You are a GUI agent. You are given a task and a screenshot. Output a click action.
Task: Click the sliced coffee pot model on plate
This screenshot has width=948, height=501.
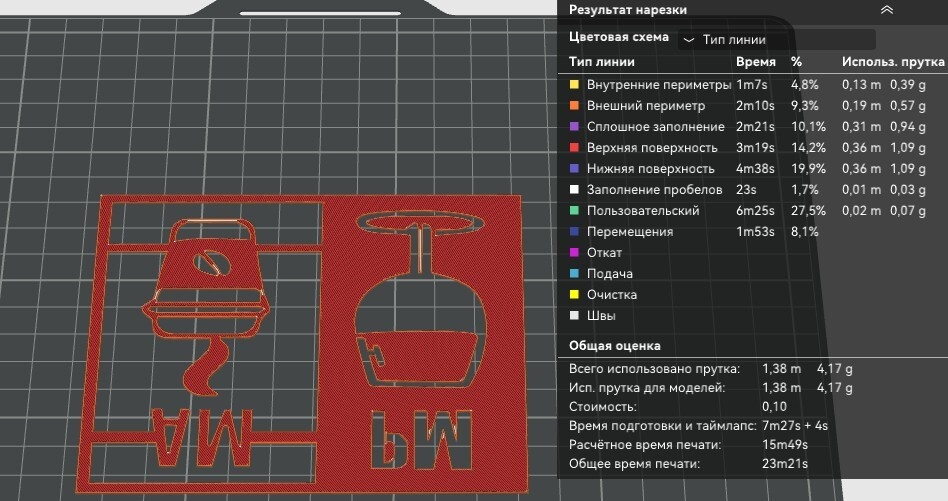(207, 278)
